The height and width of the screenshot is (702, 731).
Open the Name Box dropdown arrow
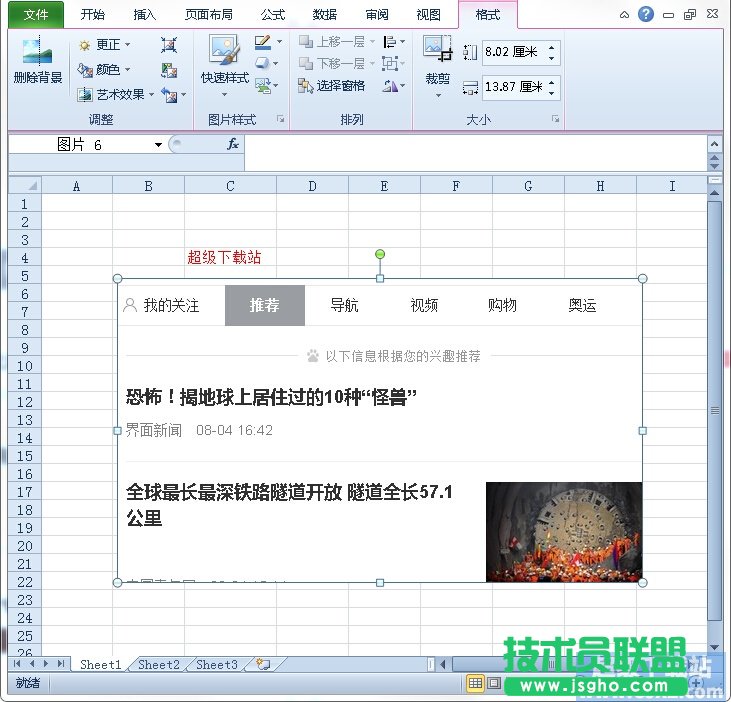coord(158,145)
